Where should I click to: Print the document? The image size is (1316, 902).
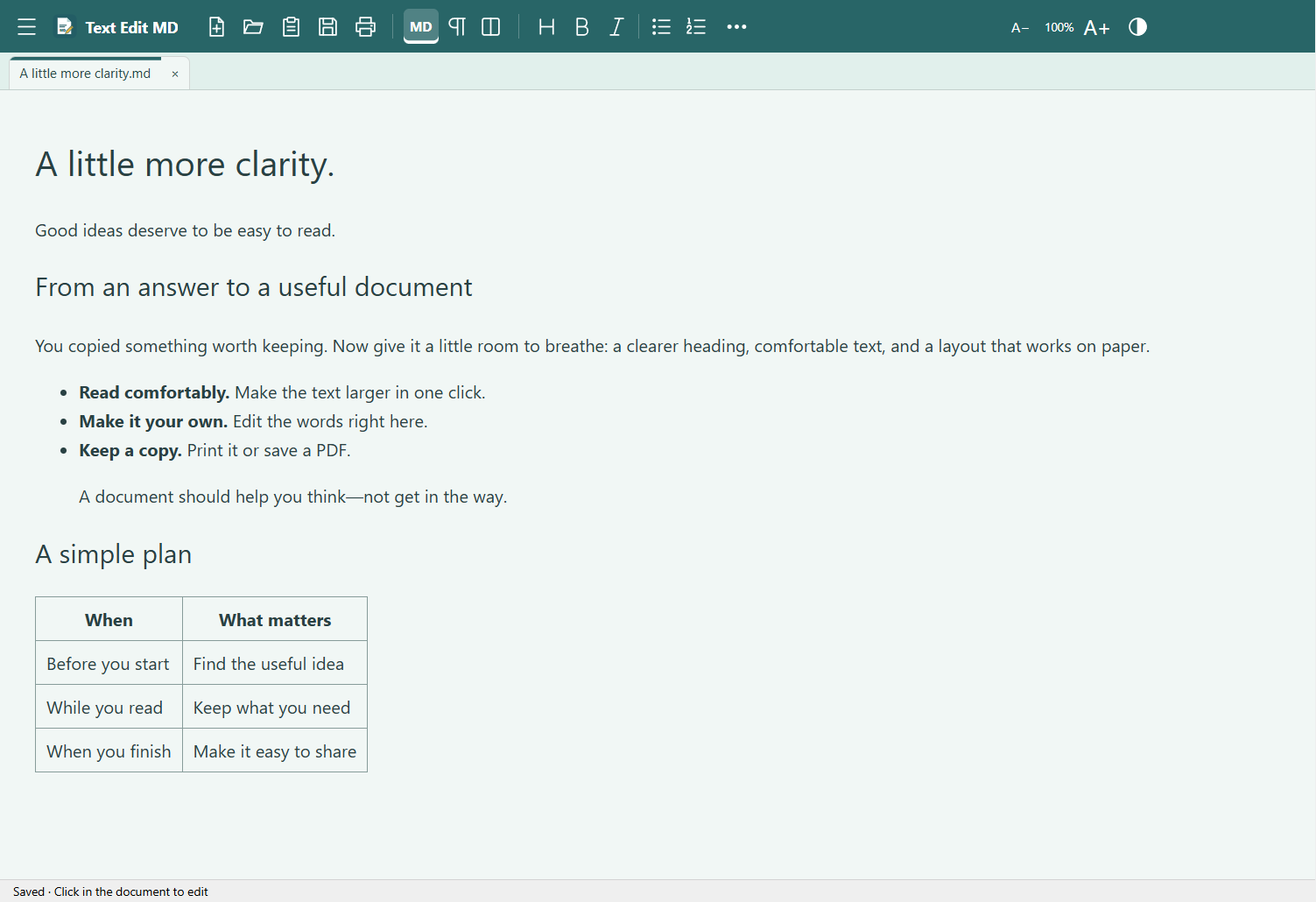[x=365, y=27]
